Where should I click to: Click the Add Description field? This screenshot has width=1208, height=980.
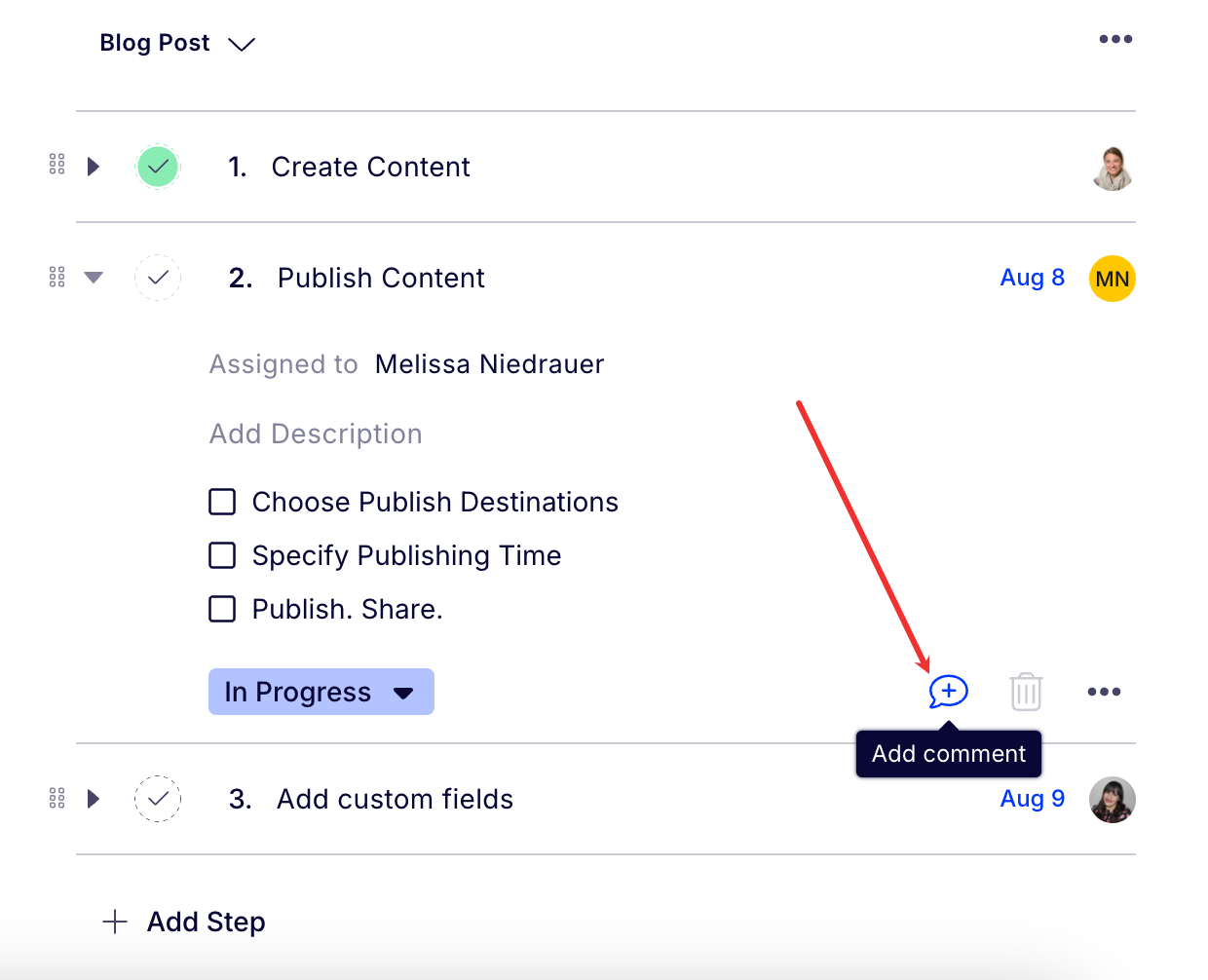[316, 433]
